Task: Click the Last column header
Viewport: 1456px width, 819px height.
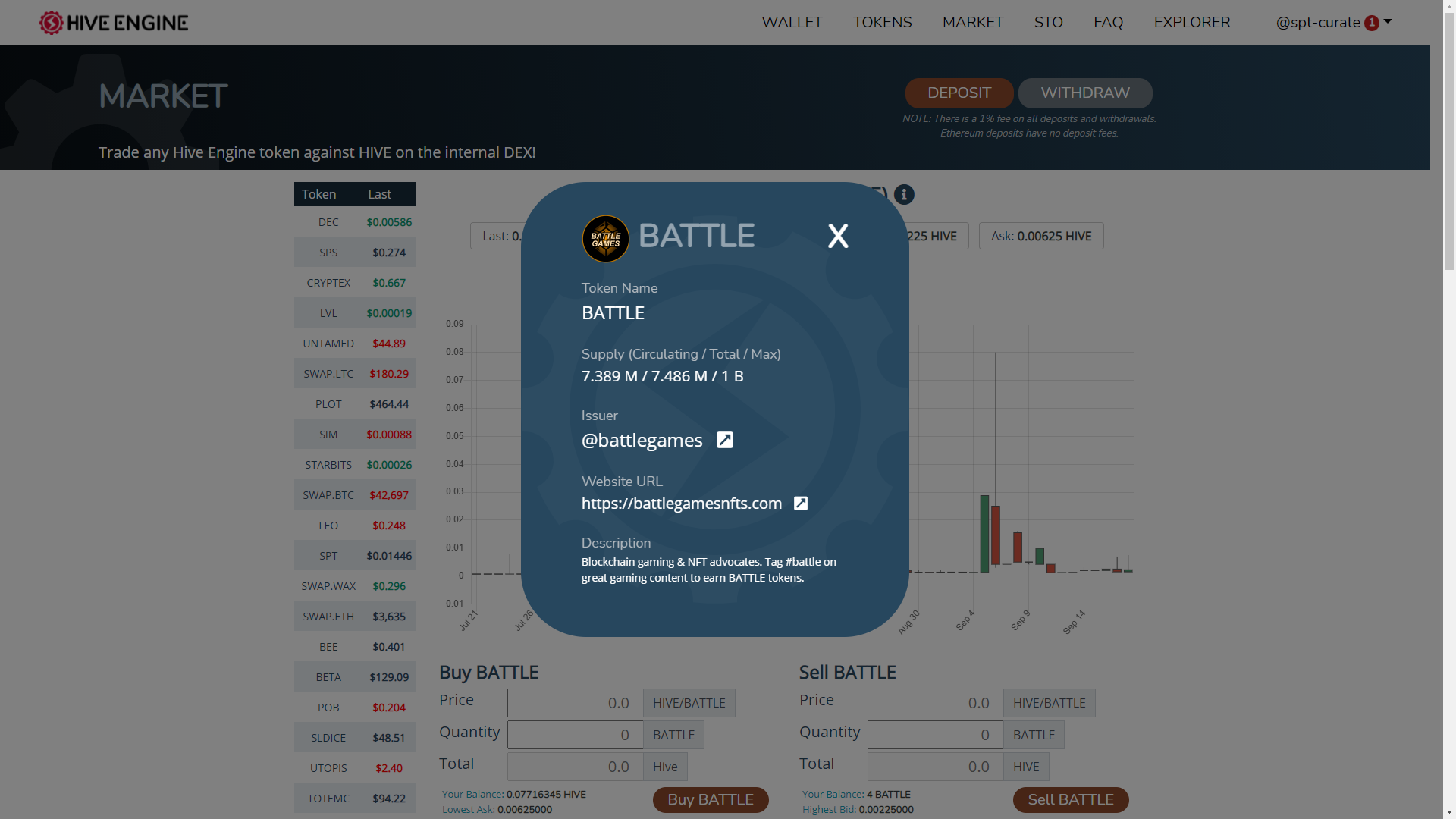Action: (x=379, y=194)
